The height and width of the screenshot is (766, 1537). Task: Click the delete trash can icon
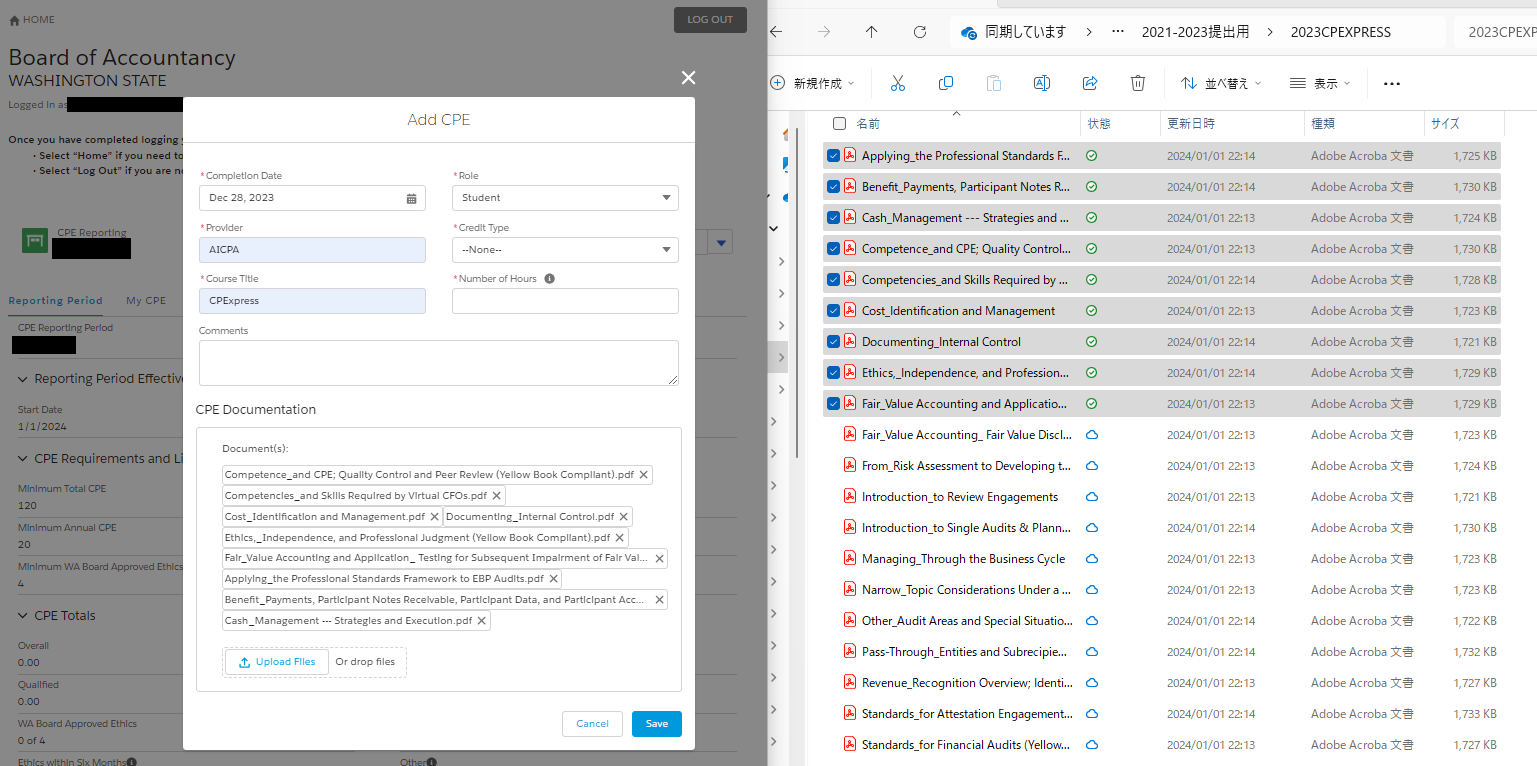click(1137, 84)
